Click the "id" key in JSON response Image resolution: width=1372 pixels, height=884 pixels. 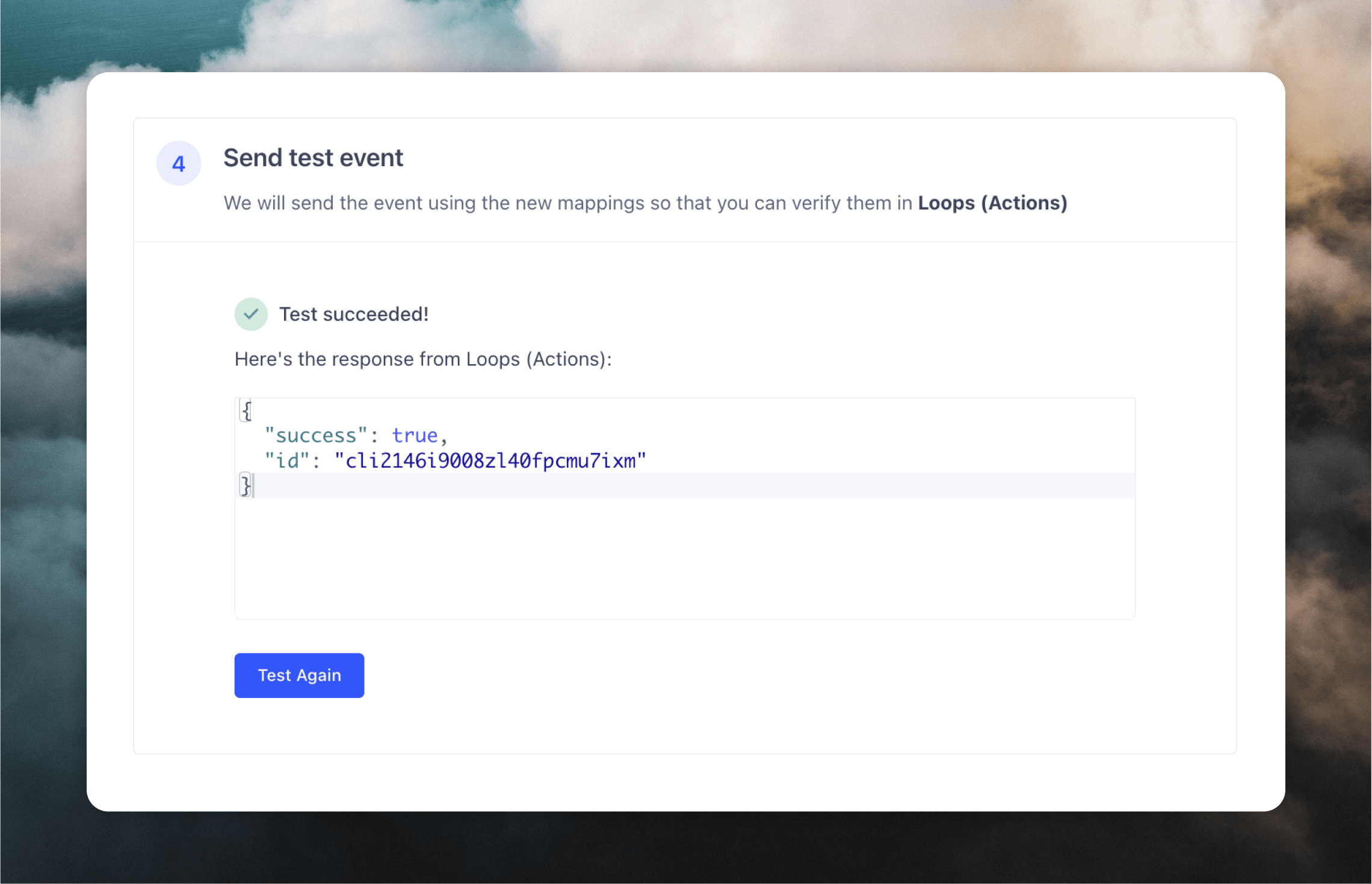(x=287, y=461)
